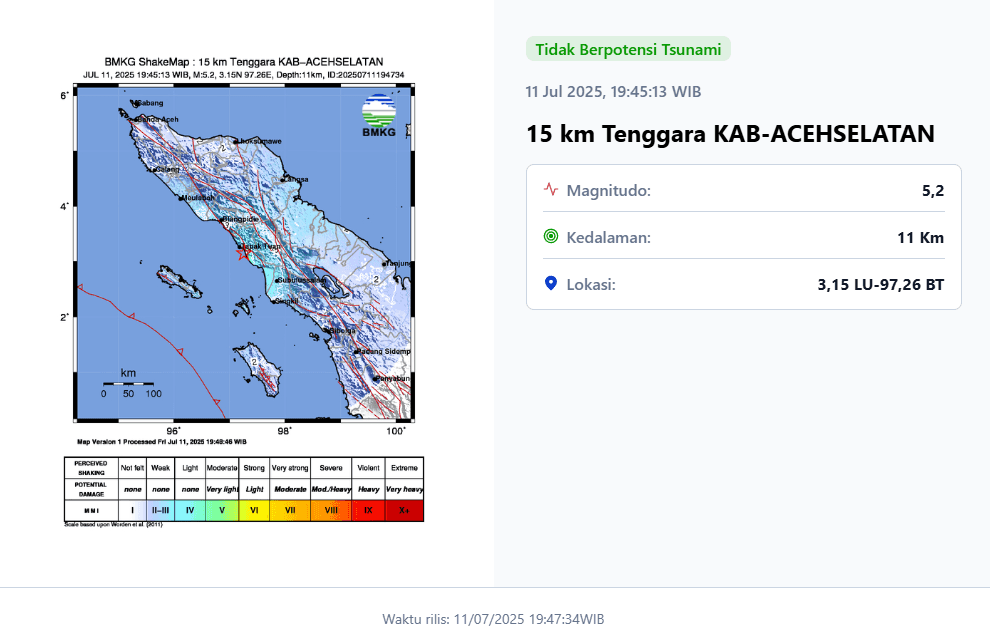Click the ShakeMap title text above the map

tap(244, 62)
